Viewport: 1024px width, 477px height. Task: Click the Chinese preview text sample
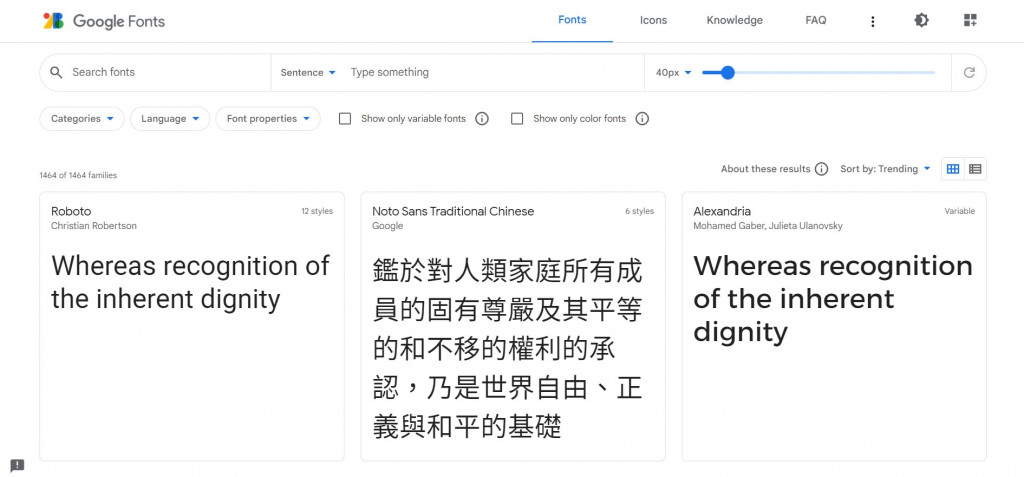point(508,348)
